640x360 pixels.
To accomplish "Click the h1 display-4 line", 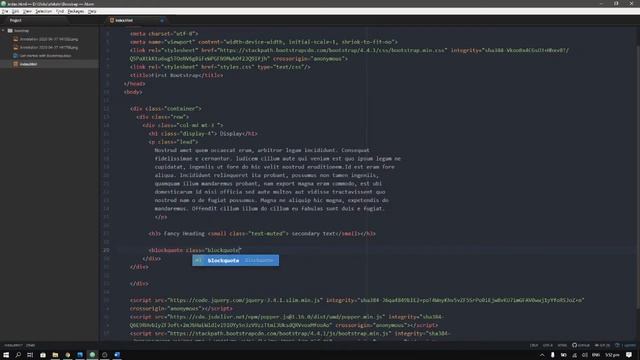I will point(203,133).
